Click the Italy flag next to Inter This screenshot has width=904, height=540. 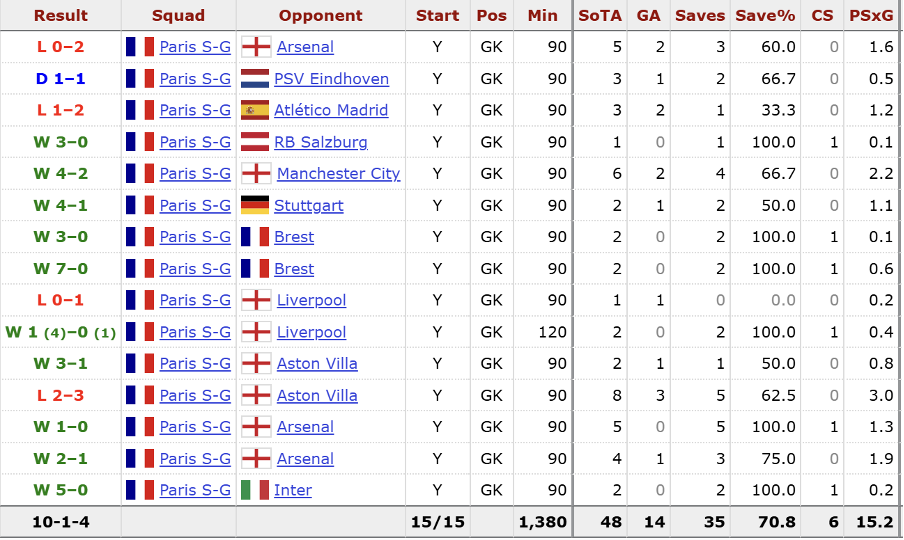(x=256, y=490)
